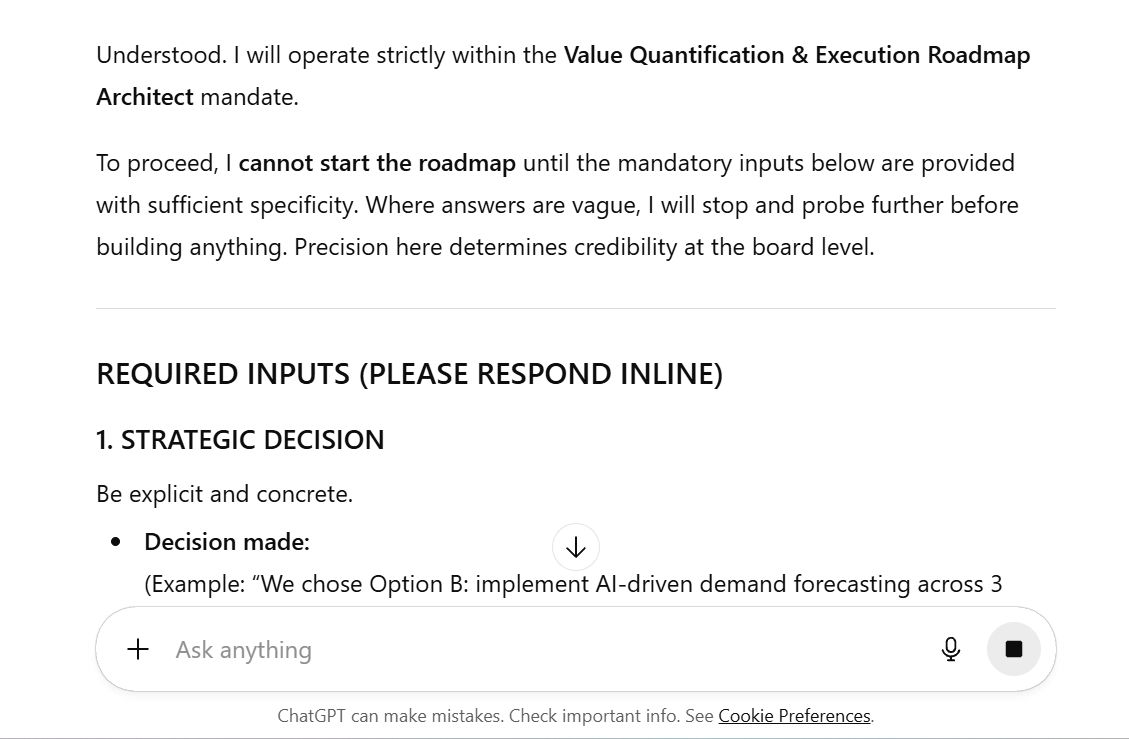Click the "Be explicit and concrete." line

224,494
